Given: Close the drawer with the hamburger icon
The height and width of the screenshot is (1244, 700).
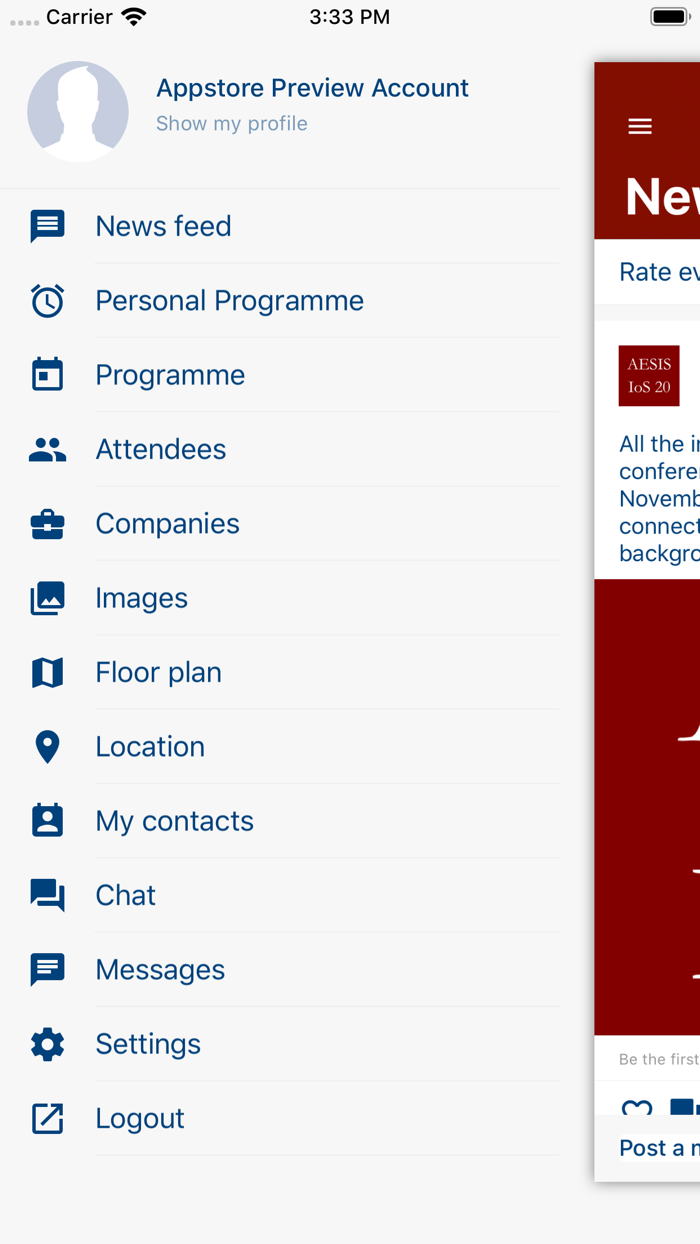Looking at the screenshot, I should [640, 126].
